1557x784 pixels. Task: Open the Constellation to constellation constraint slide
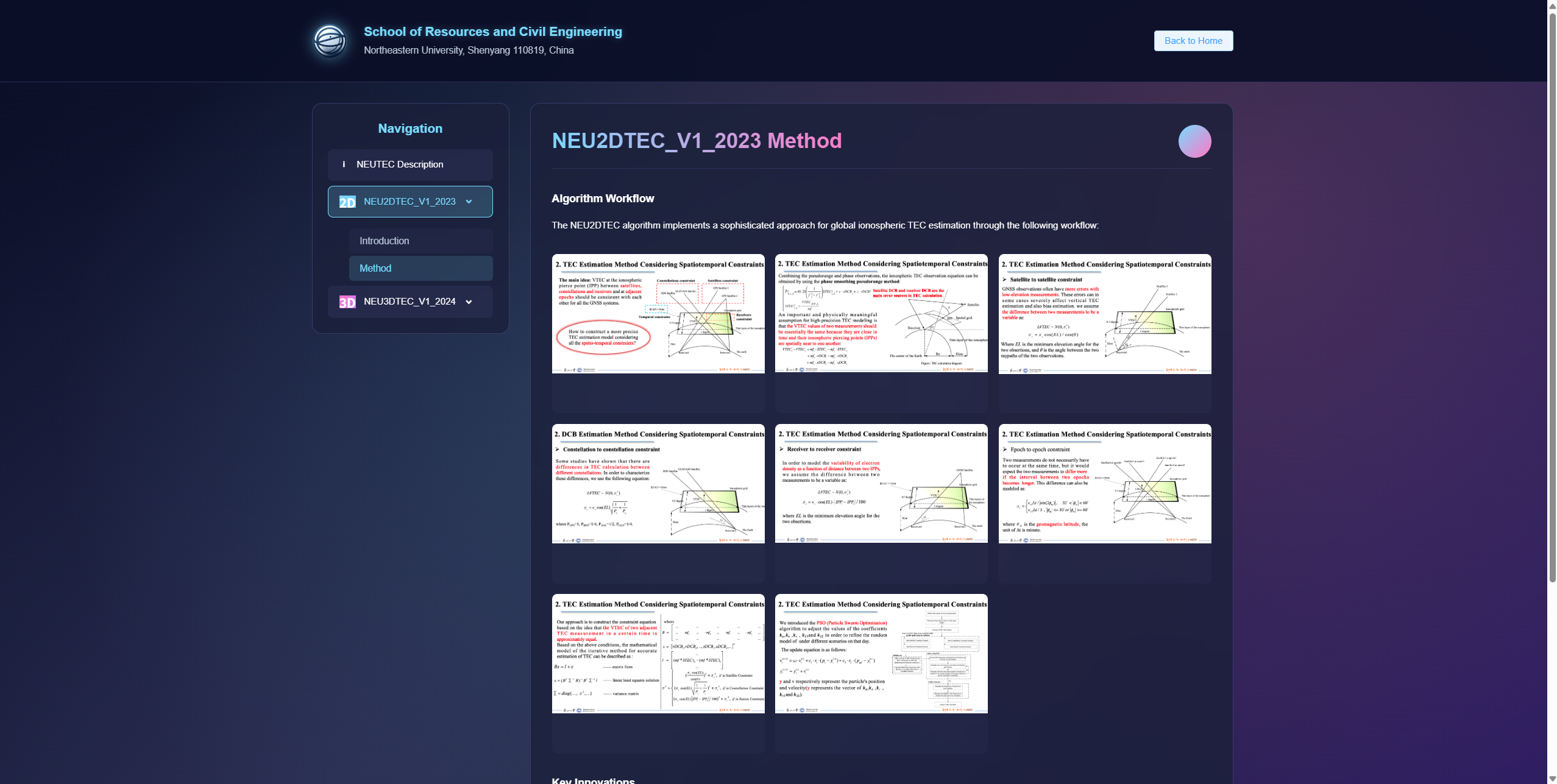pyautogui.click(x=658, y=484)
